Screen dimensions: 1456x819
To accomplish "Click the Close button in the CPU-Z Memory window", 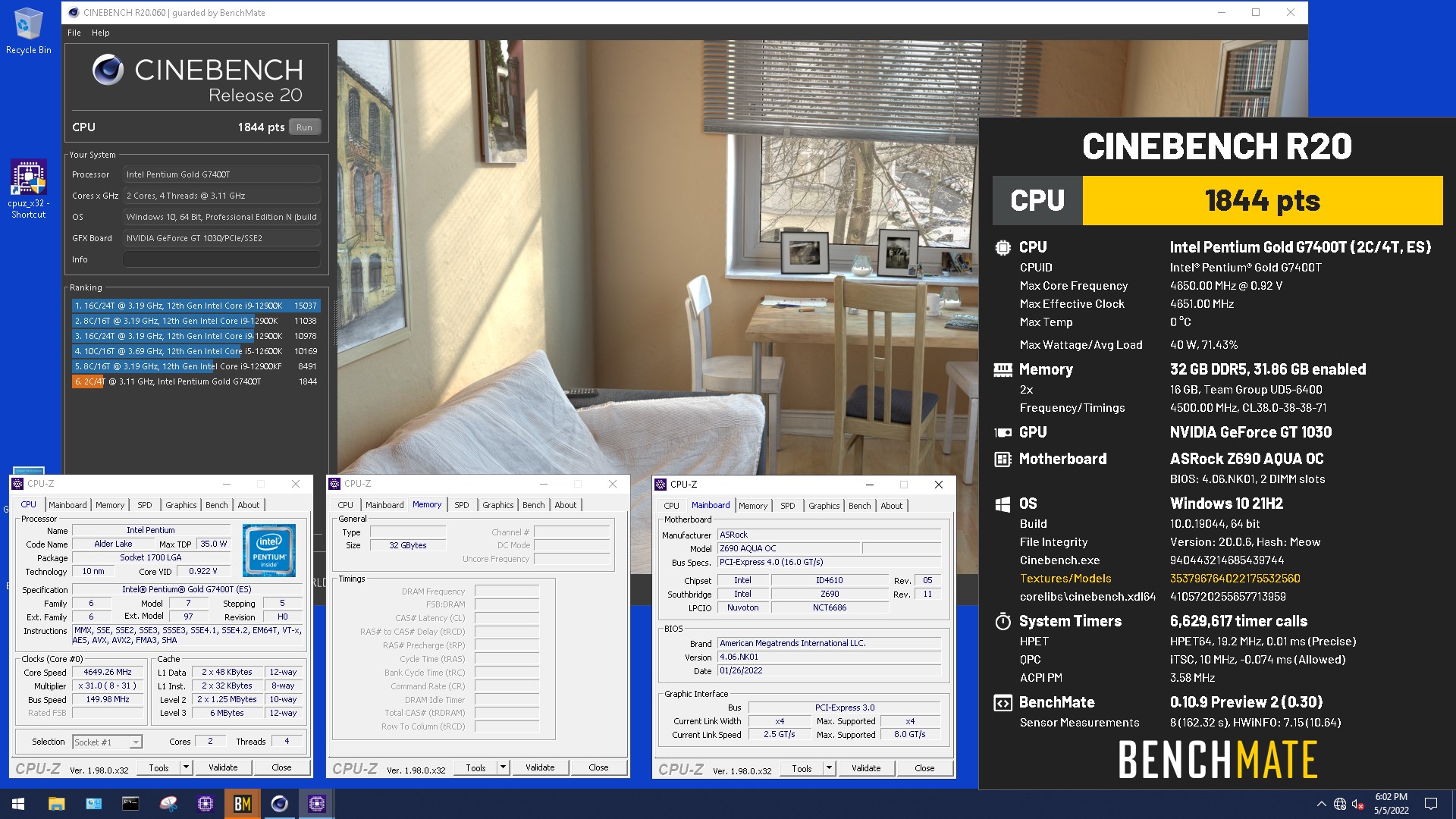I will [598, 767].
